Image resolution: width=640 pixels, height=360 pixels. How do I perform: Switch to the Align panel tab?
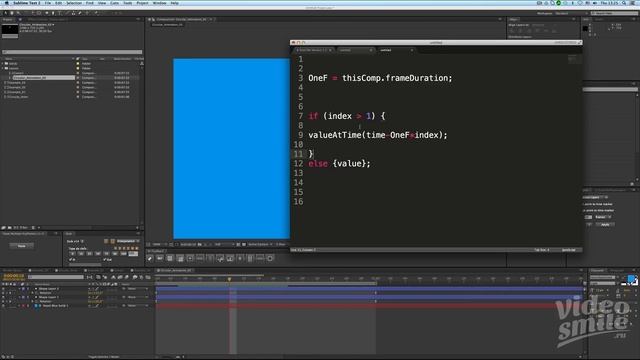coord(513,20)
